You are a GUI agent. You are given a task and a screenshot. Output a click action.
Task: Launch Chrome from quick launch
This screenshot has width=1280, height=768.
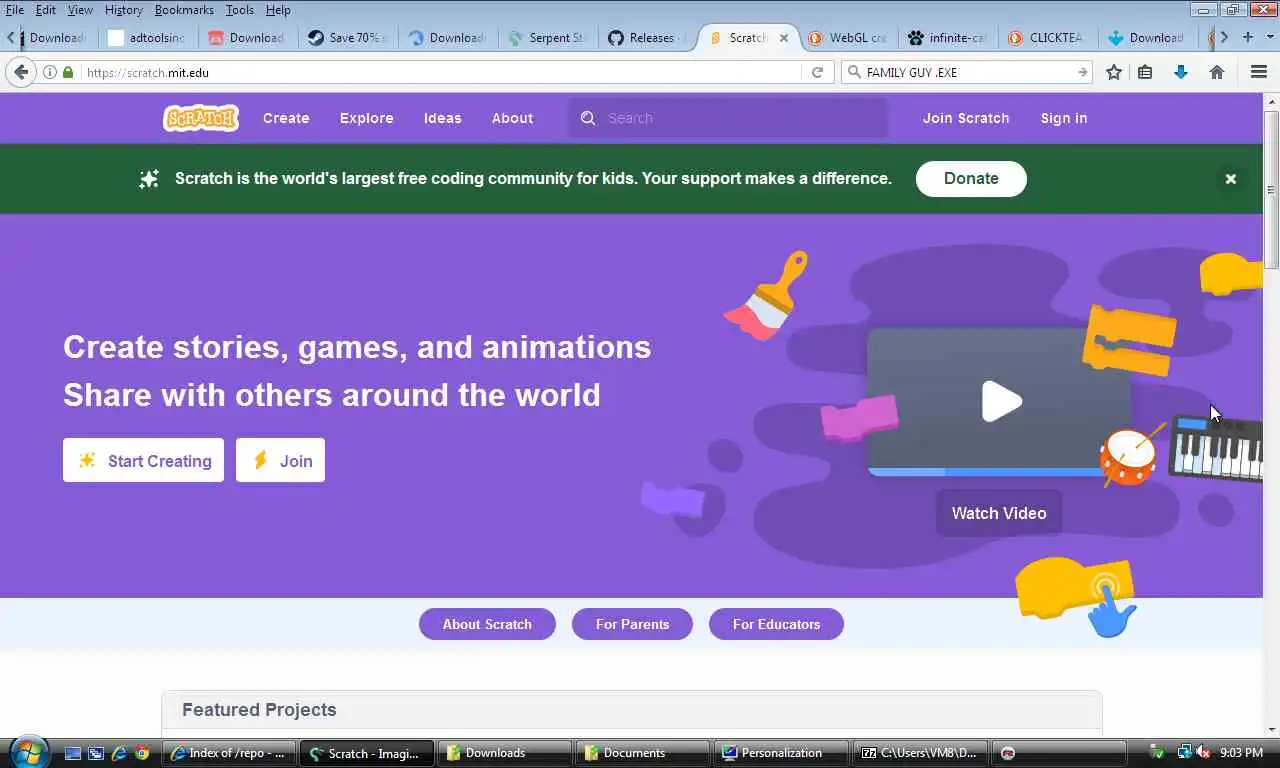142,753
